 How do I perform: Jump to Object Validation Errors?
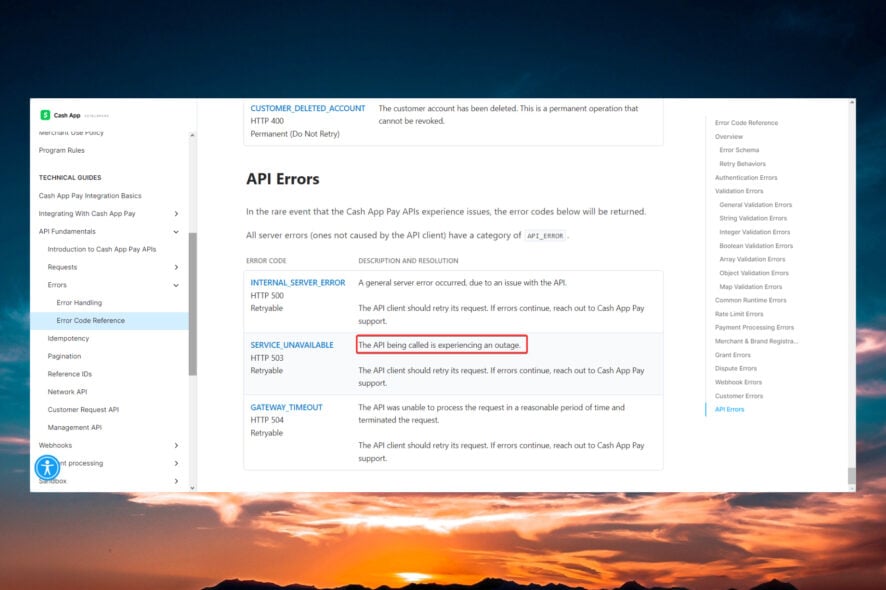point(754,273)
